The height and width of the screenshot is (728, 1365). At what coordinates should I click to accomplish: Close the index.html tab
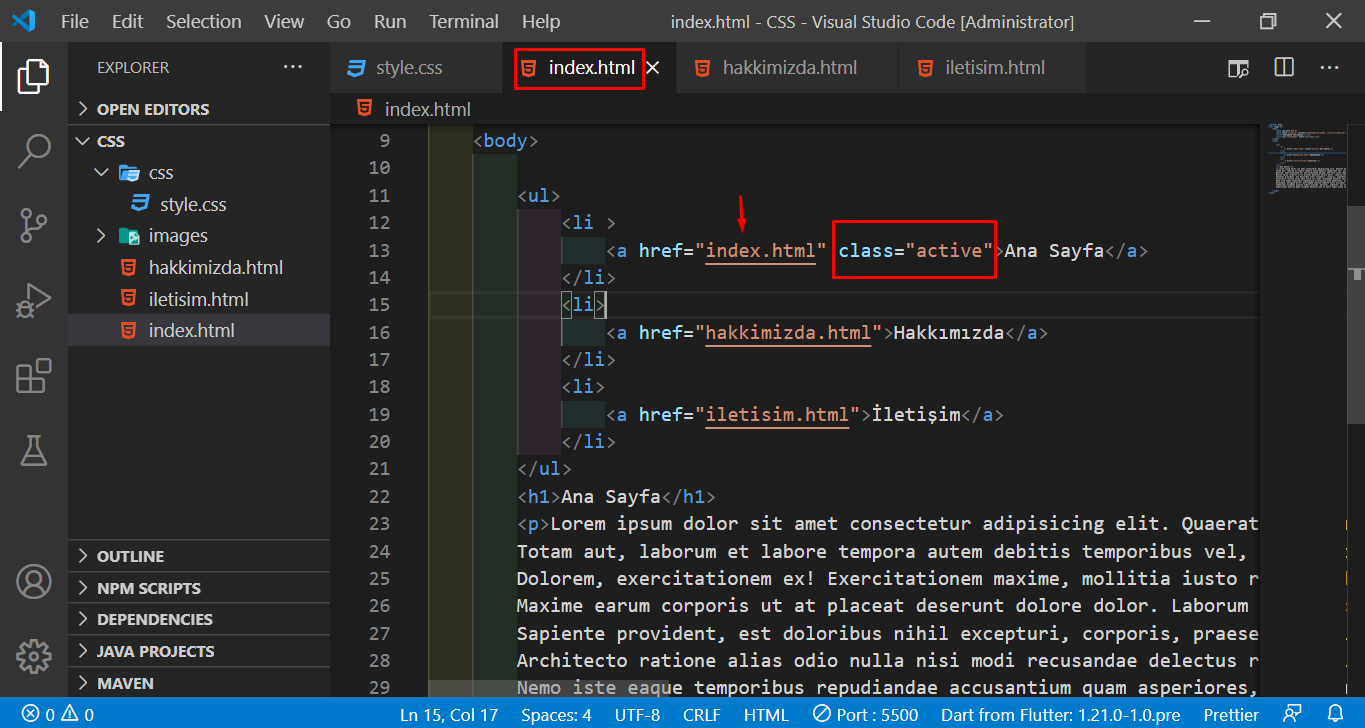(653, 68)
